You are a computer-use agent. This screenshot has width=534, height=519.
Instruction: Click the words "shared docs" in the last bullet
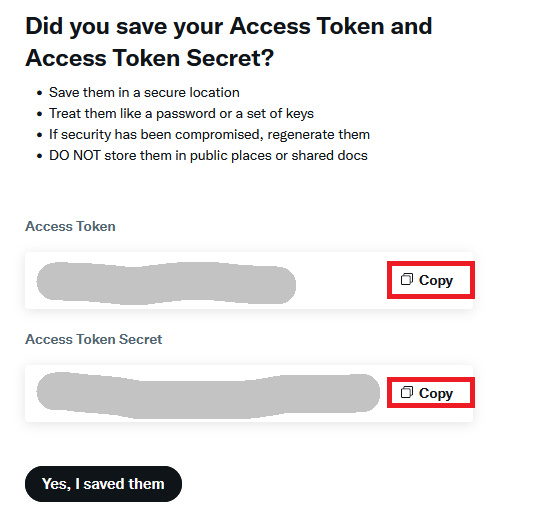click(329, 156)
